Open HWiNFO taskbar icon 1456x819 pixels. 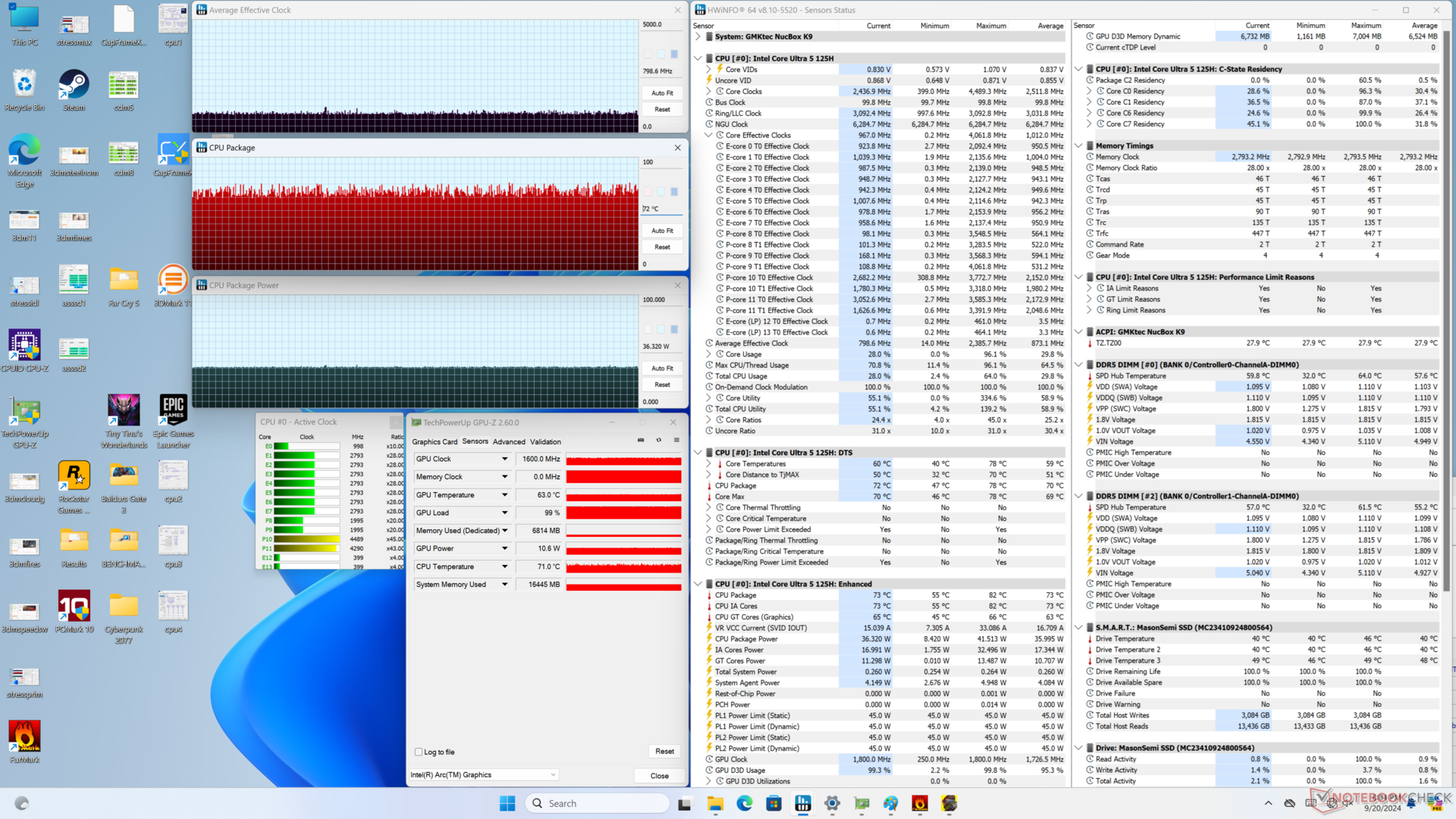(x=803, y=803)
